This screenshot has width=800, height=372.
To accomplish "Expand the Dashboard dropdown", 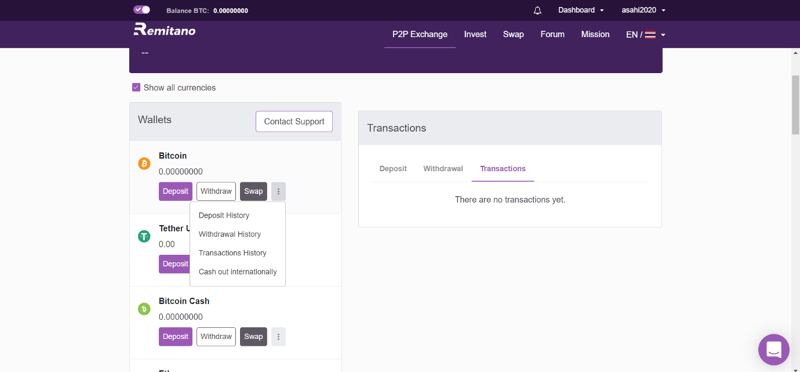I will point(581,10).
